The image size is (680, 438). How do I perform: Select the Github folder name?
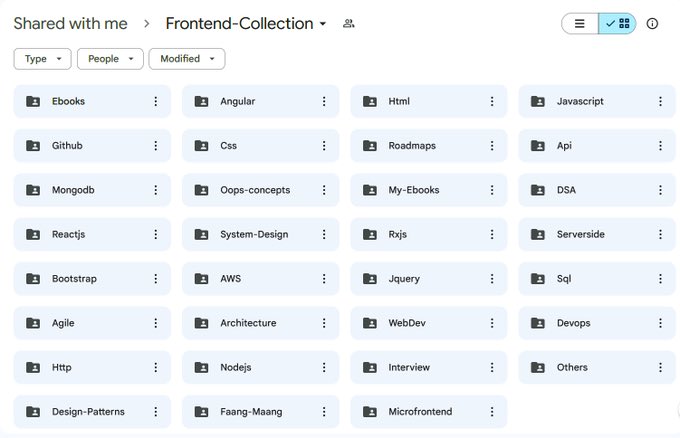(x=67, y=146)
